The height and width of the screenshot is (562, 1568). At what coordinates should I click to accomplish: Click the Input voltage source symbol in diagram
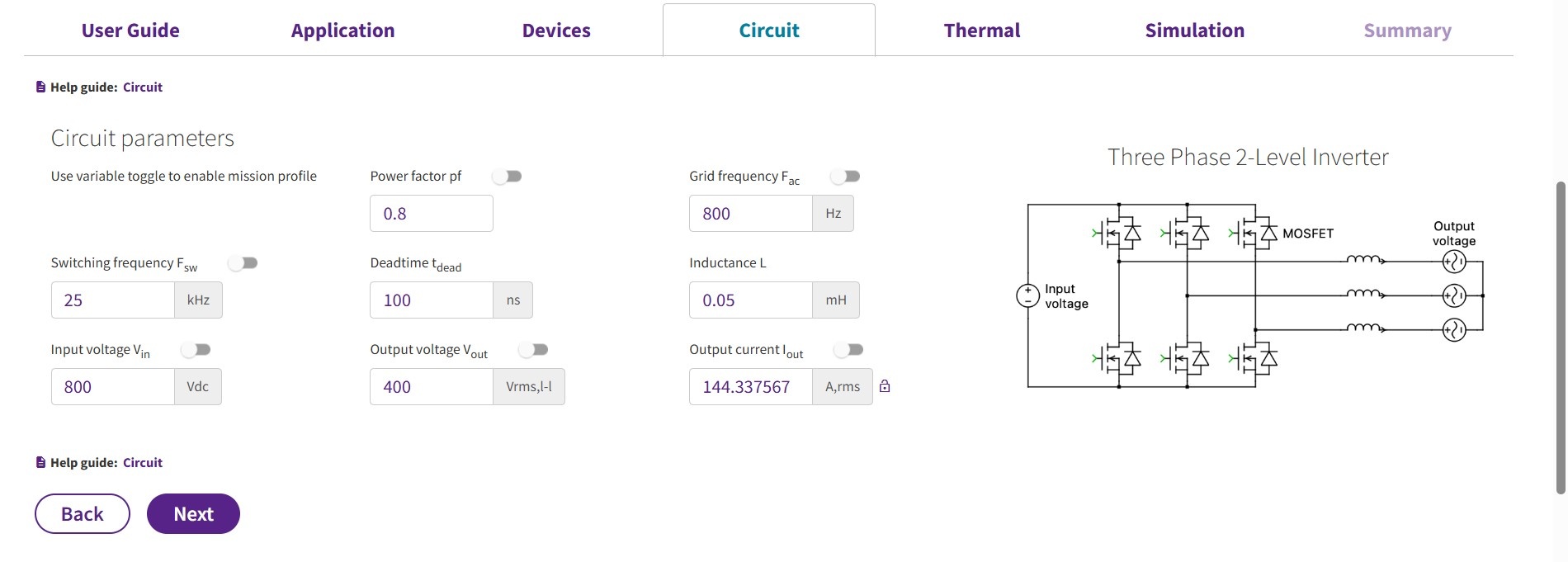(1027, 295)
